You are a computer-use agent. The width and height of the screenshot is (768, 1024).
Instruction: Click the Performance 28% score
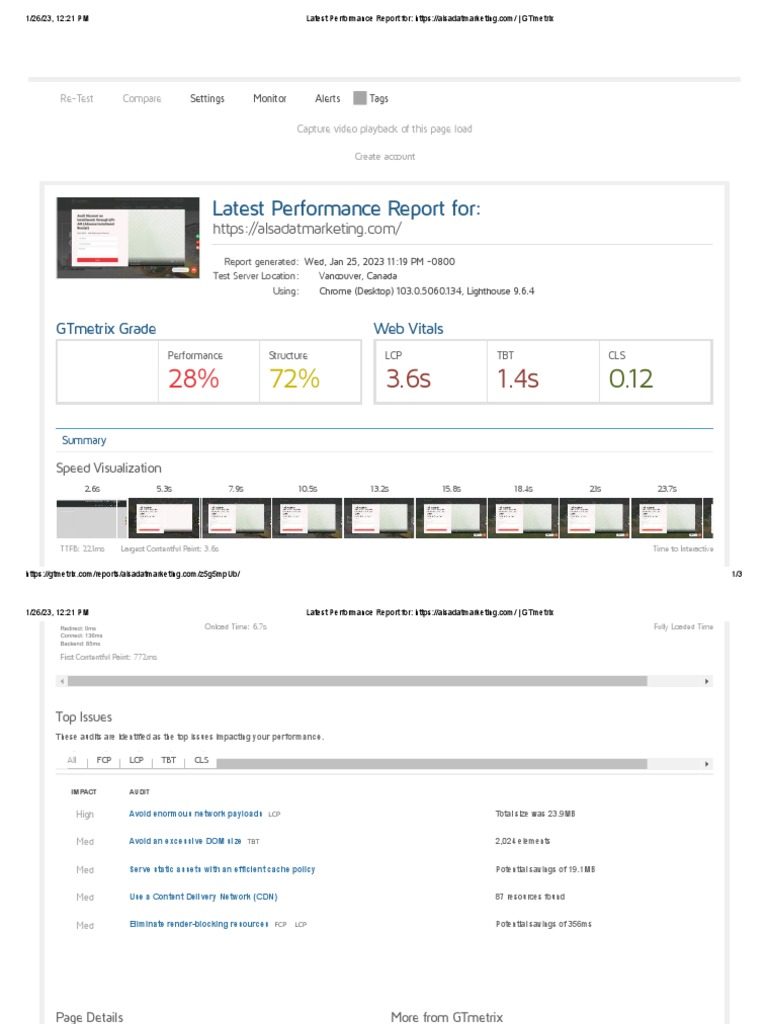[x=194, y=378]
